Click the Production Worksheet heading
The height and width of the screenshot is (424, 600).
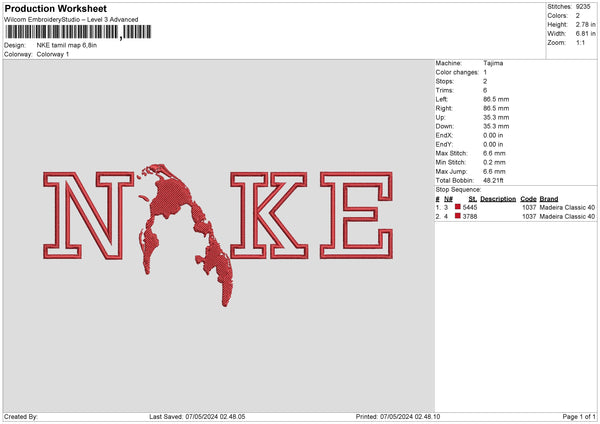[55, 9]
